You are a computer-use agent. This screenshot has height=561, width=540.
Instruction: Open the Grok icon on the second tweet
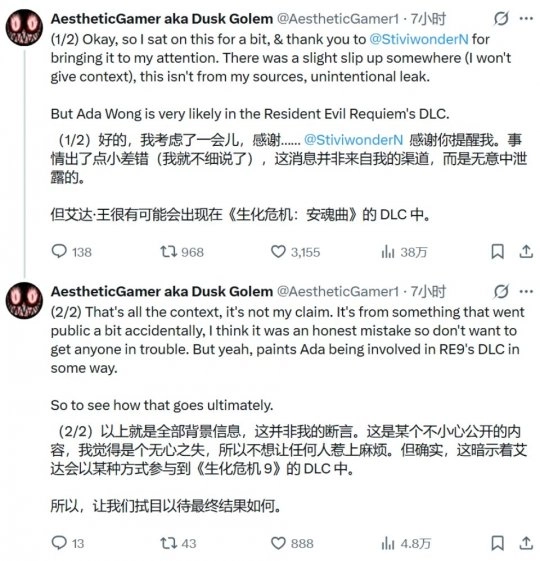coord(501,292)
